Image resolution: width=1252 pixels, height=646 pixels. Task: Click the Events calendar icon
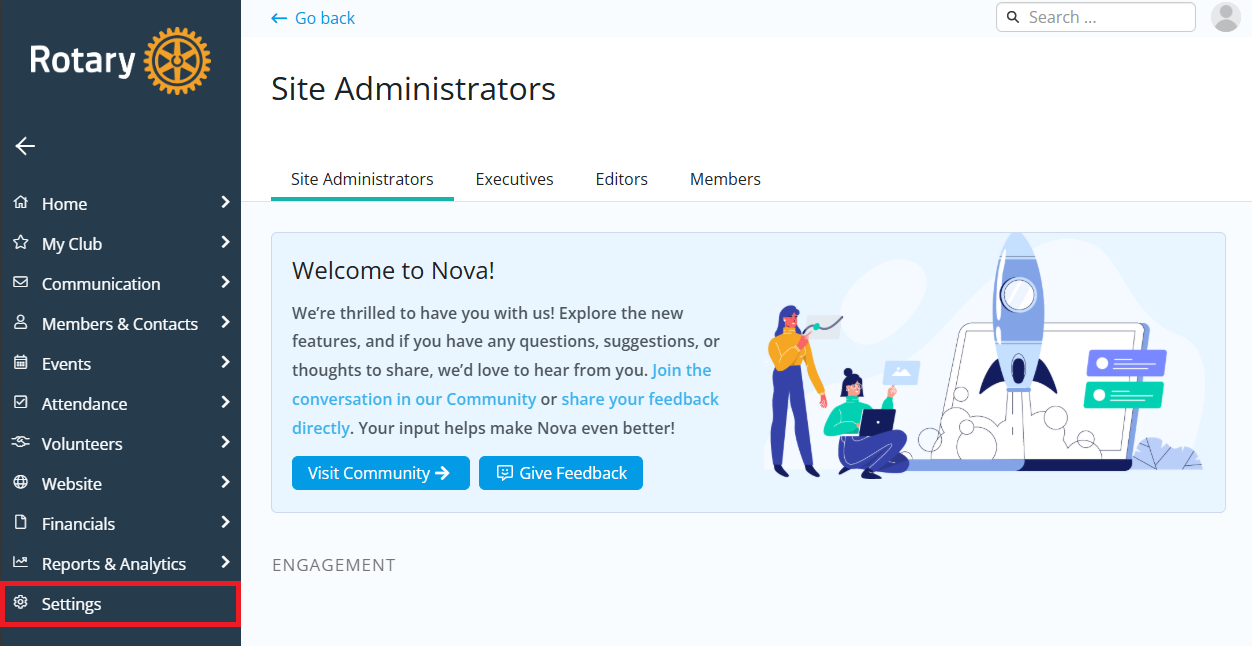[x=20, y=363]
